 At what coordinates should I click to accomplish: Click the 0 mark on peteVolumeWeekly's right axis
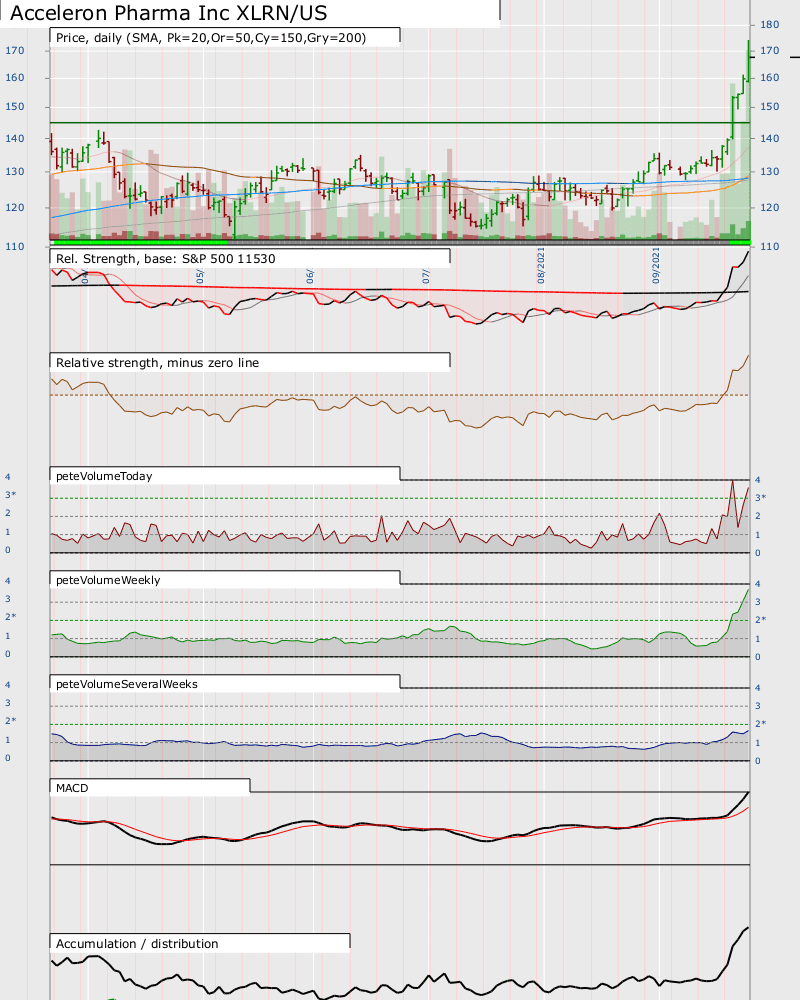tap(758, 657)
